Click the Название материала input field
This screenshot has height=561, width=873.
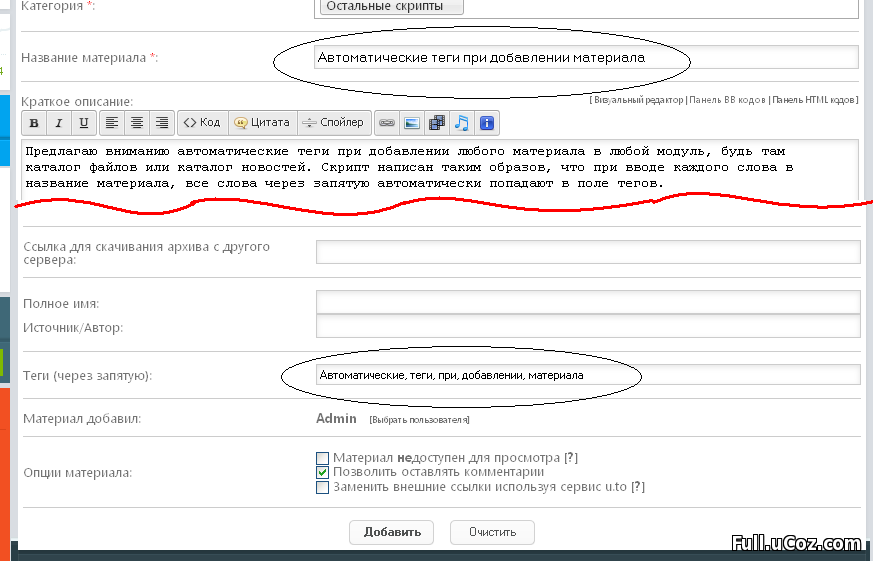pyautogui.click(x=586, y=57)
